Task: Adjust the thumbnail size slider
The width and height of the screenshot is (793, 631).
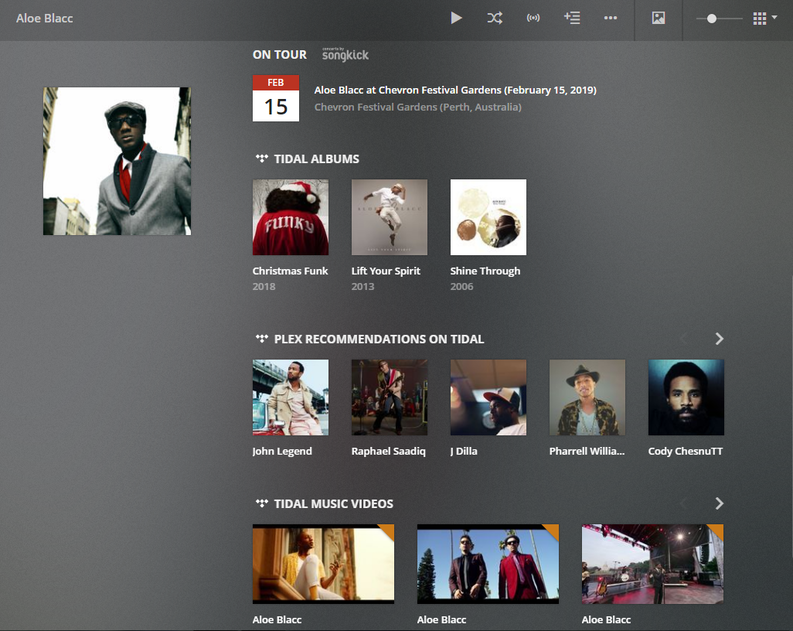Action: pyautogui.click(x=719, y=19)
